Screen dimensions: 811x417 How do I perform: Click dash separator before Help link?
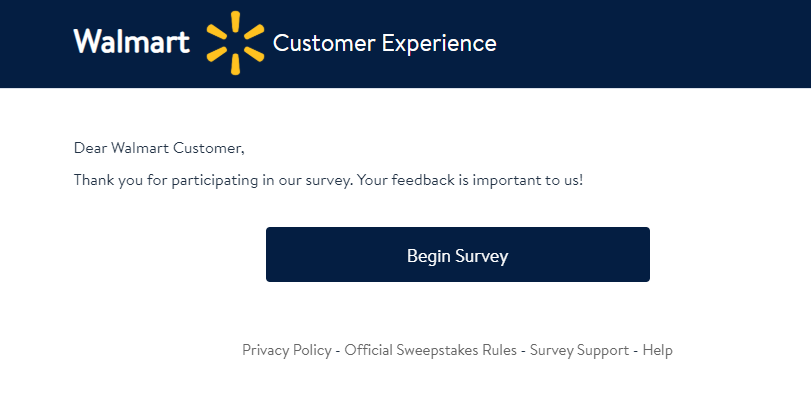[636, 352]
